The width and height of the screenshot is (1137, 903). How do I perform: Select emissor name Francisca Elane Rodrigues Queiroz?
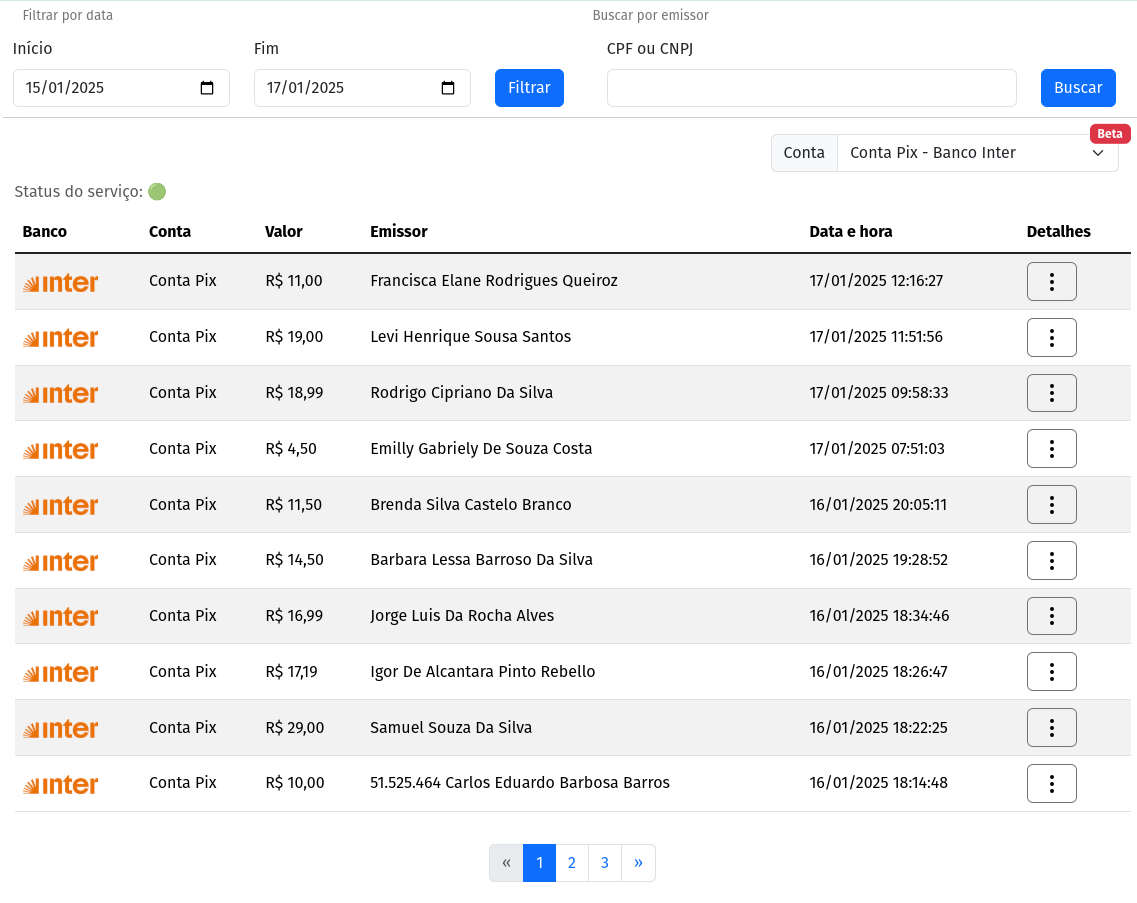(494, 281)
